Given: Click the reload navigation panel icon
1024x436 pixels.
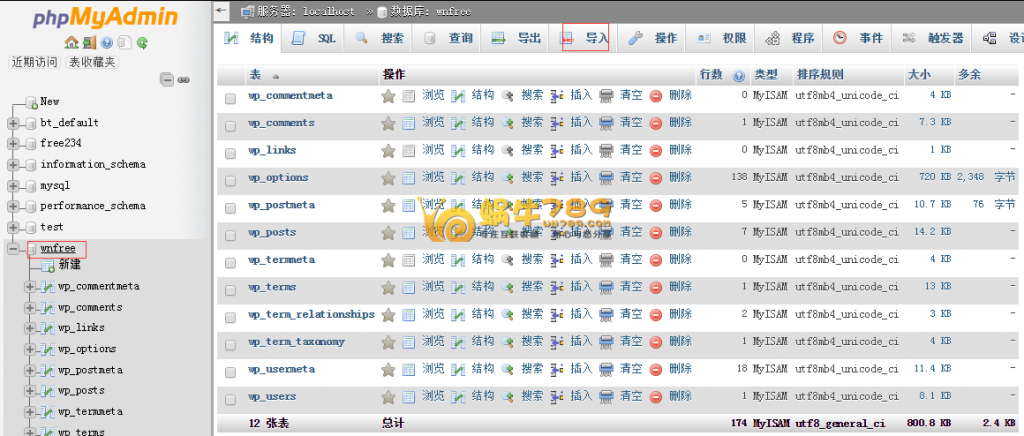Looking at the screenshot, I should click(x=143, y=43).
